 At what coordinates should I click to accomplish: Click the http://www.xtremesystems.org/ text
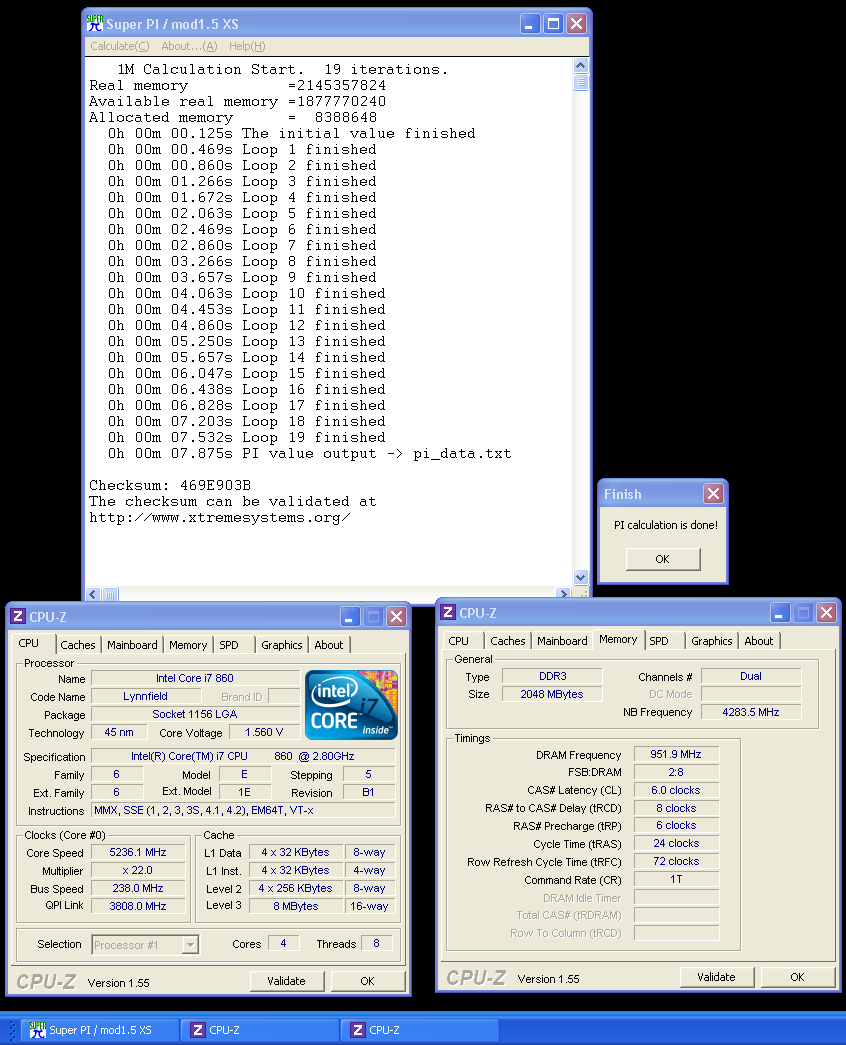[x=220, y=518]
